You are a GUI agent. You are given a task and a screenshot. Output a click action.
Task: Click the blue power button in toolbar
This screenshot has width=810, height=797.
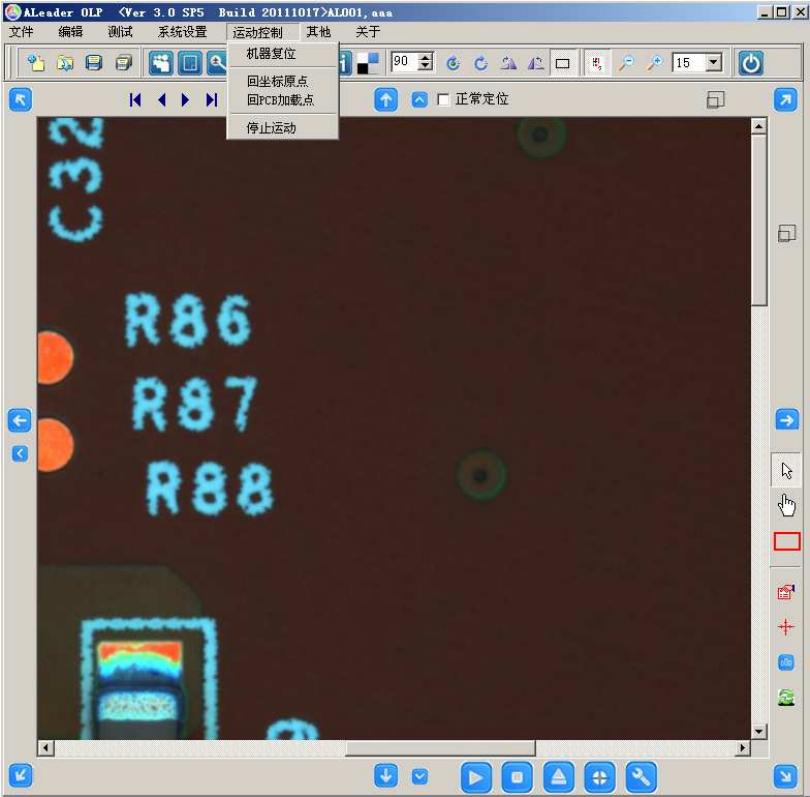pyautogui.click(x=750, y=63)
